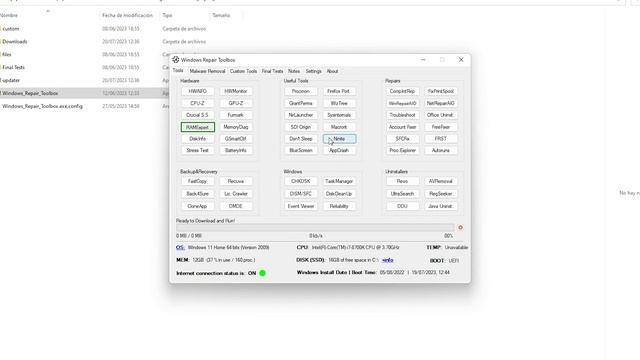This screenshot has width=640, height=360.
Task: Run the CHKDSK button
Action: 301,181
